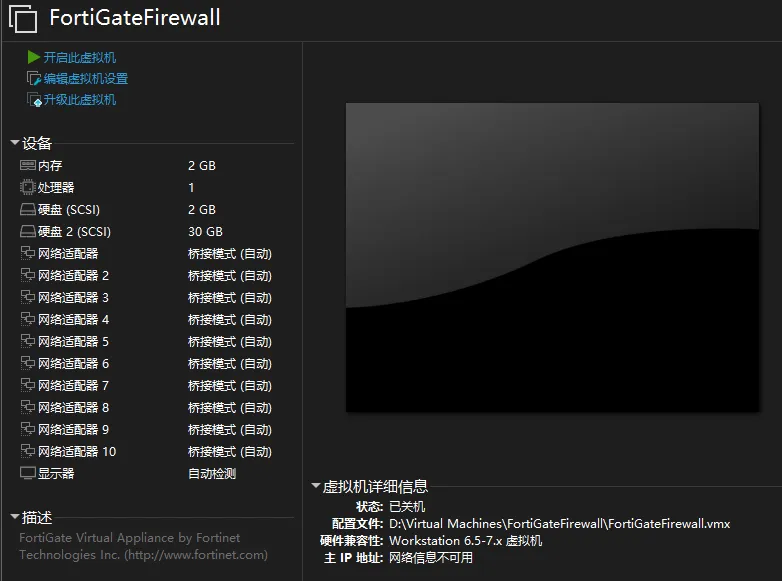Click the hard disk (SCSI) icon
The height and width of the screenshot is (581, 782).
pyautogui.click(x=27, y=209)
